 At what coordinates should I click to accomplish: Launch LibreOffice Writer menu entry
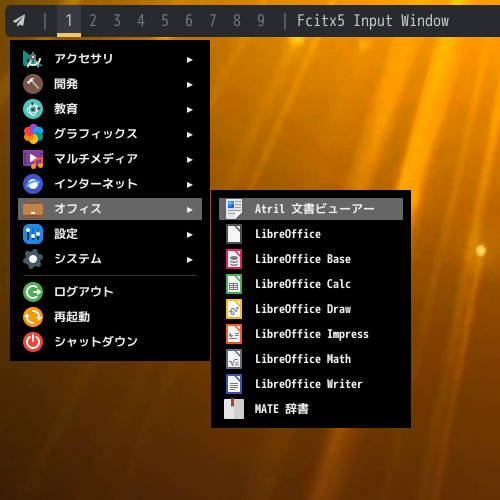click(x=311, y=384)
